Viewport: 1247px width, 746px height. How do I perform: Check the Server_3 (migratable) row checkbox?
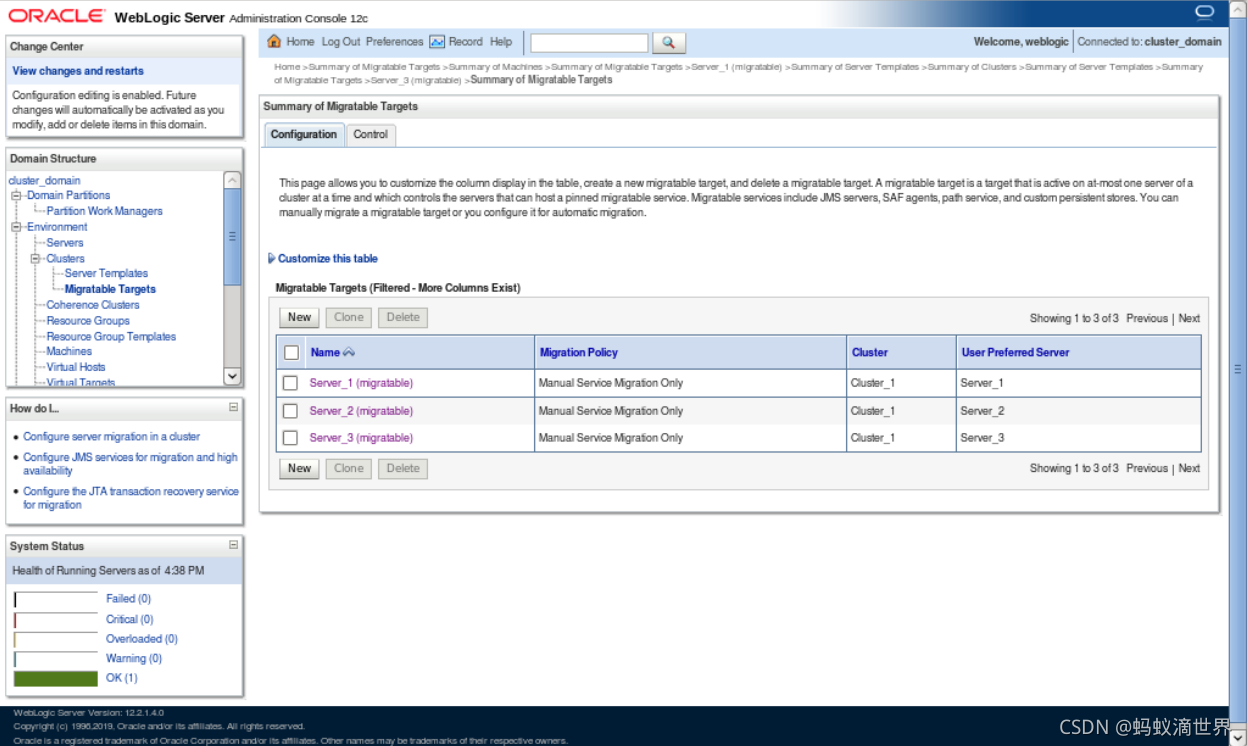[x=290, y=438]
